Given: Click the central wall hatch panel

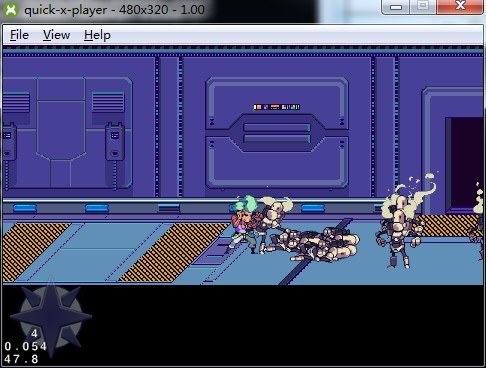Looking at the screenshot, I should pyautogui.click(x=277, y=133).
